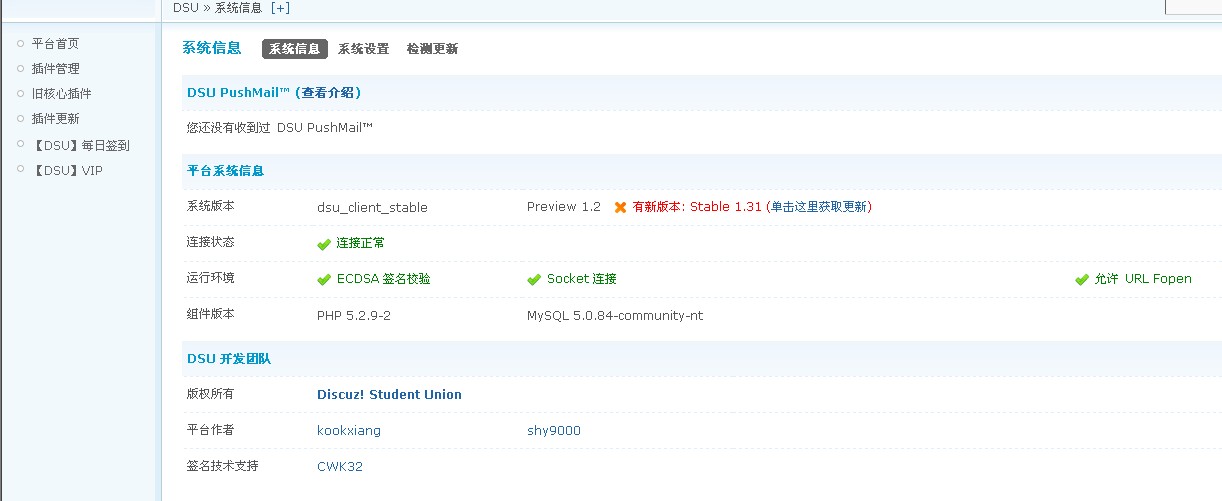Screen dimensions: 1222x501
Task: Open the 【DSU】每日签到 sidebar item
Action: click(x=80, y=146)
